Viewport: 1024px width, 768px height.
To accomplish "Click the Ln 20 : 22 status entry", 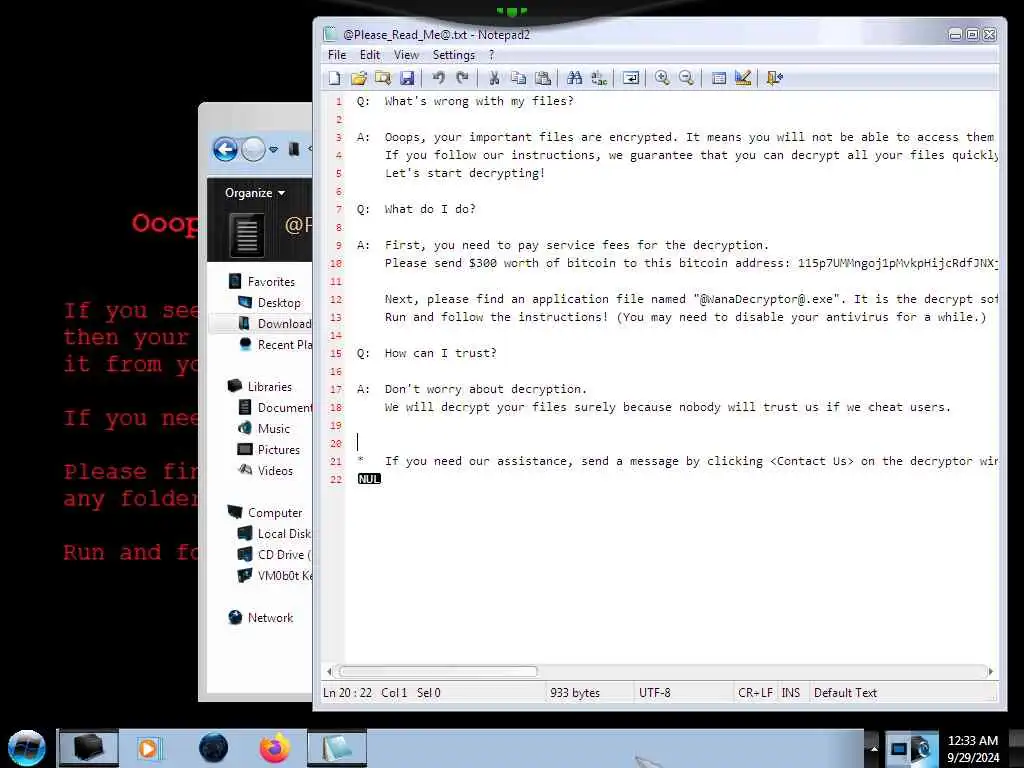I will pos(347,693).
